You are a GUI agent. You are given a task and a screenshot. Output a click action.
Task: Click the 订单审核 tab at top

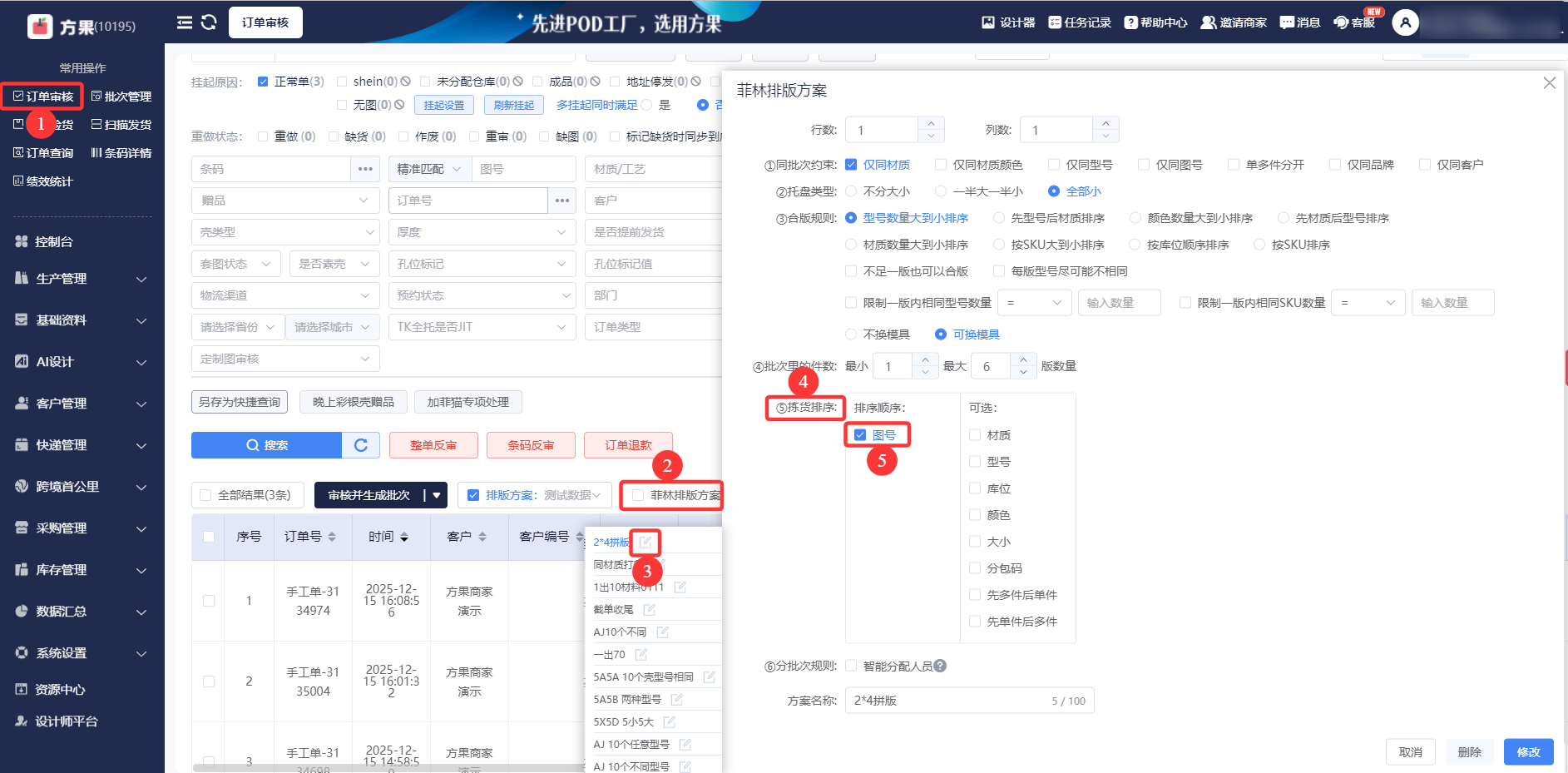265,22
